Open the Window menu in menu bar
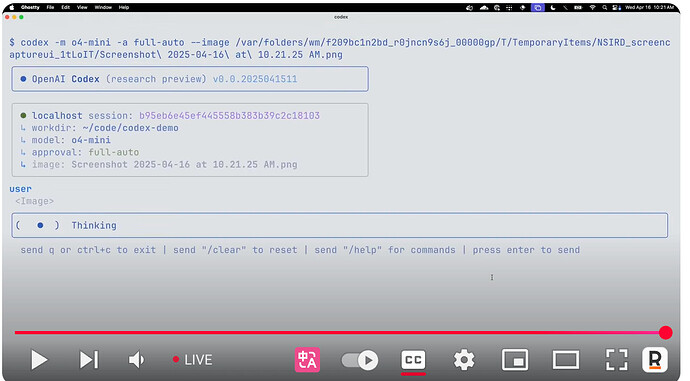This screenshot has width=690, height=381. tap(103, 7)
